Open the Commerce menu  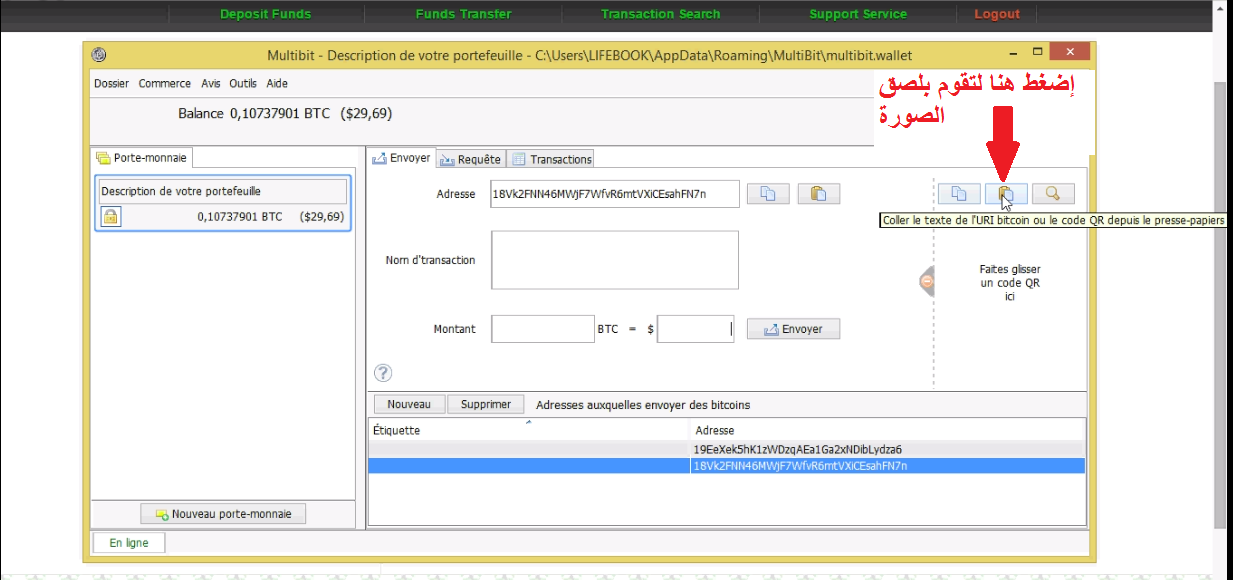[x=165, y=84]
